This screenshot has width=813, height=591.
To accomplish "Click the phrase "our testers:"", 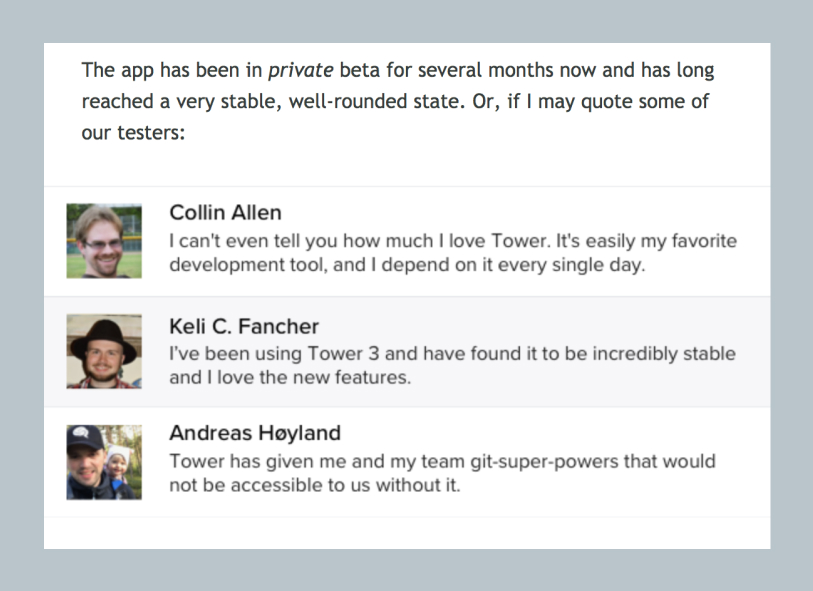I will pyautogui.click(x=133, y=132).
